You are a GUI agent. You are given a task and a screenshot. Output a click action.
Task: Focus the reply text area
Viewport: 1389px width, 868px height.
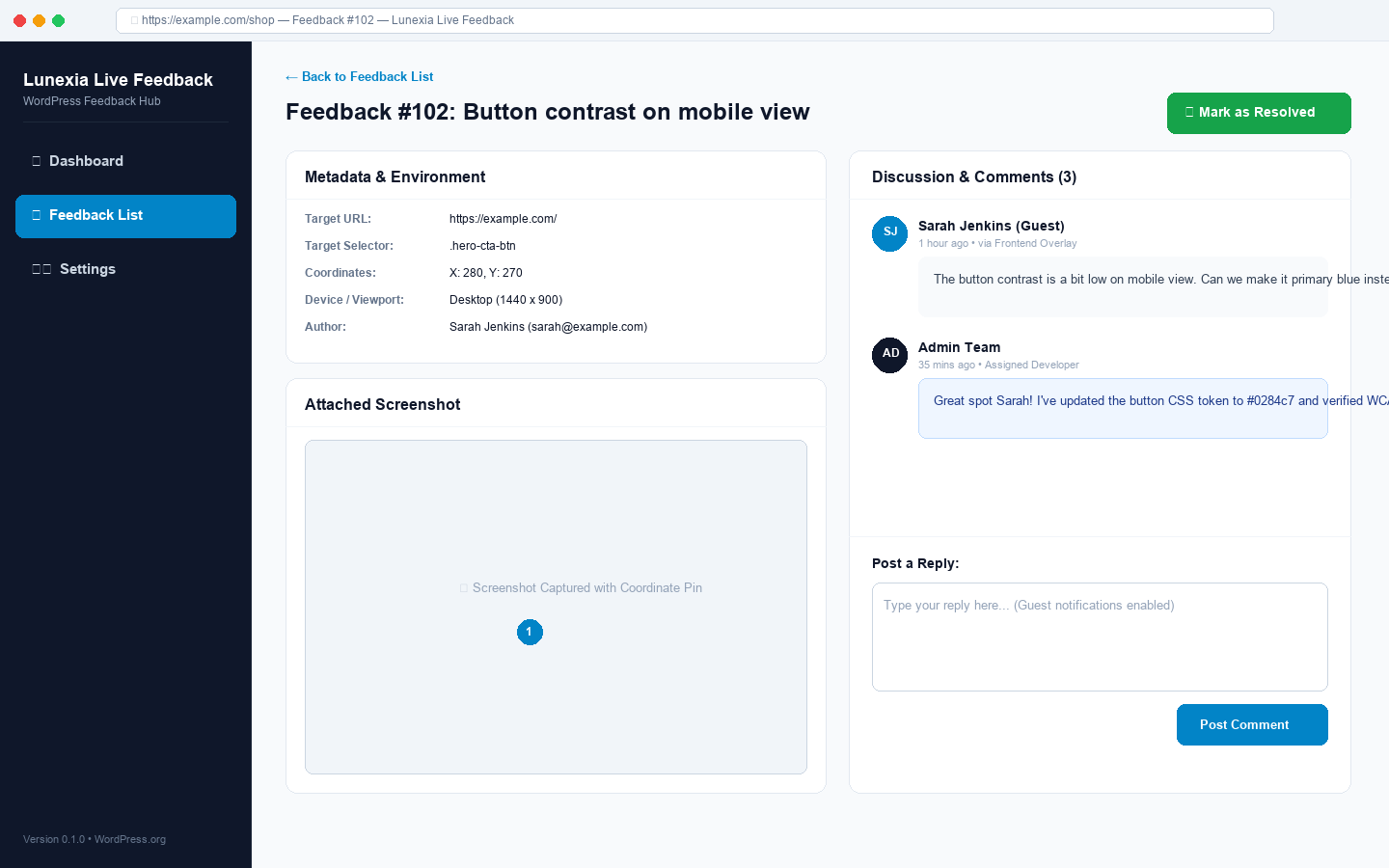[1100, 637]
